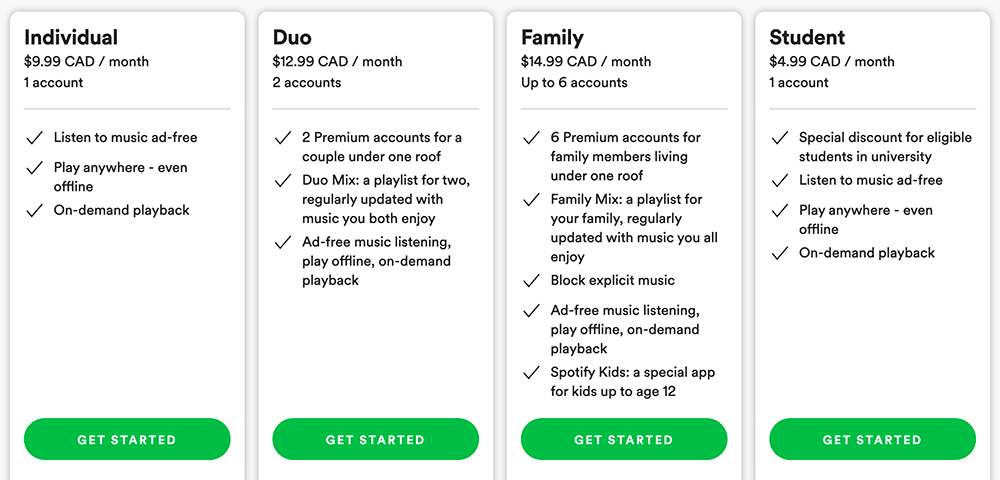1000x480 pixels.
Task: Click the checkmark beside Duo Mix playlist feature
Action: [x=283, y=182]
